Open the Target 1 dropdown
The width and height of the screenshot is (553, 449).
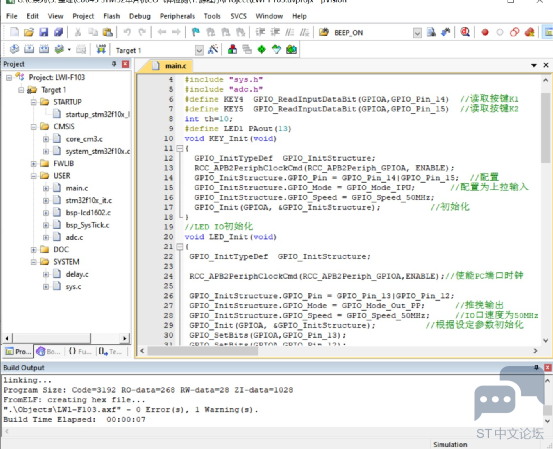tap(199, 50)
